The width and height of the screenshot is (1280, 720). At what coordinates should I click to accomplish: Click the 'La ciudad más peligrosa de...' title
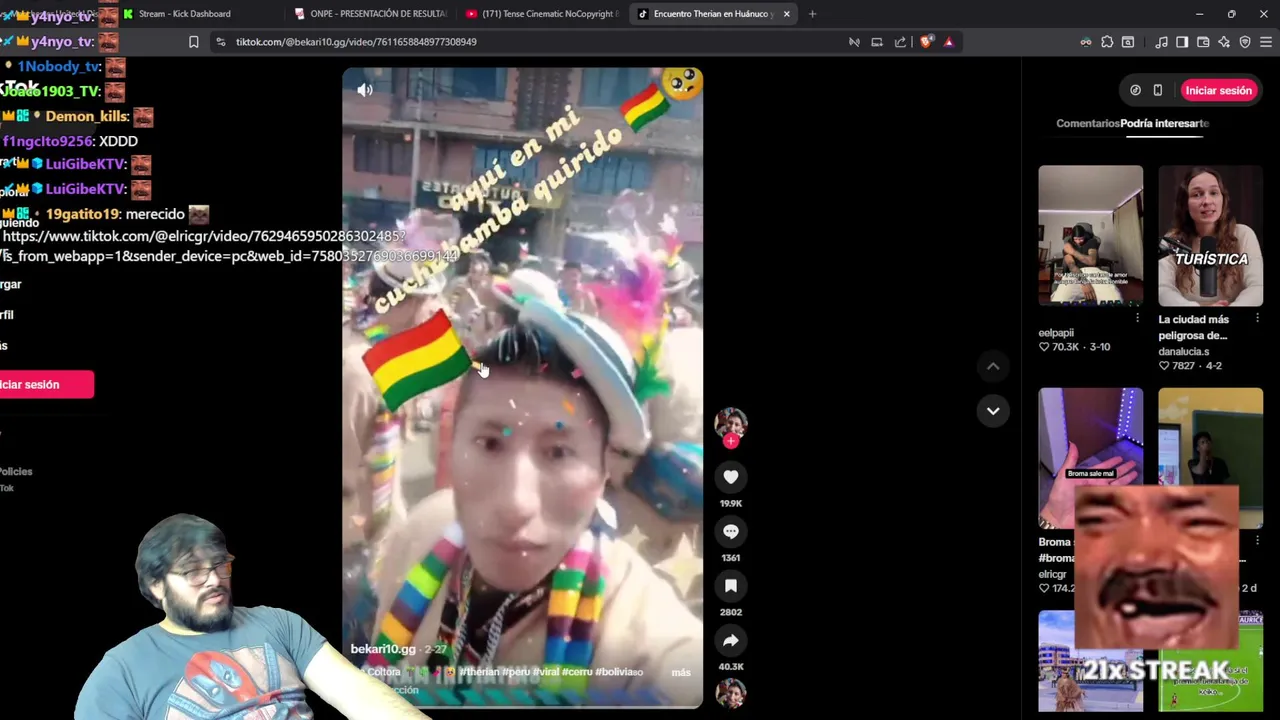[1194, 327]
